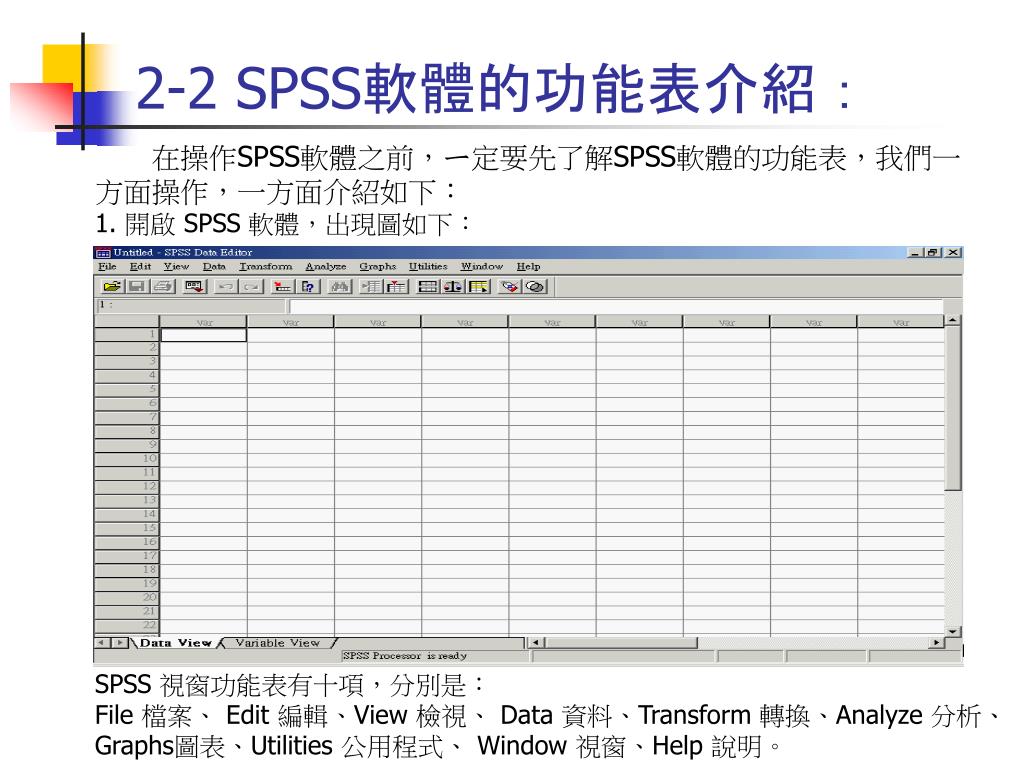Switch to the Data View tab
This screenshot has height=768, width=1024.
pyautogui.click(x=176, y=643)
